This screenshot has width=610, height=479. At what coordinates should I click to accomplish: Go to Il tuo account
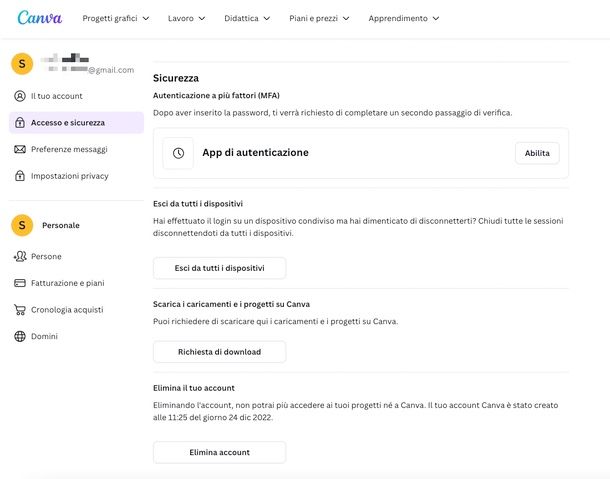pyautogui.click(x=76, y=96)
